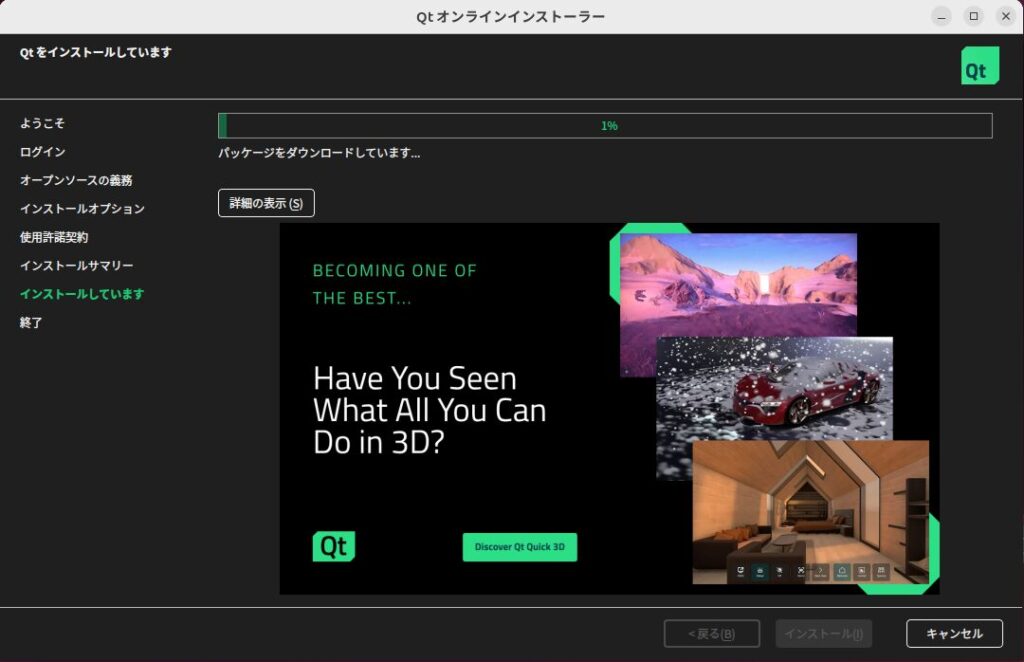The height and width of the screenshot is (662, 1024).
Task: Maximize the Qt installer window
Action: click(973, 16)
